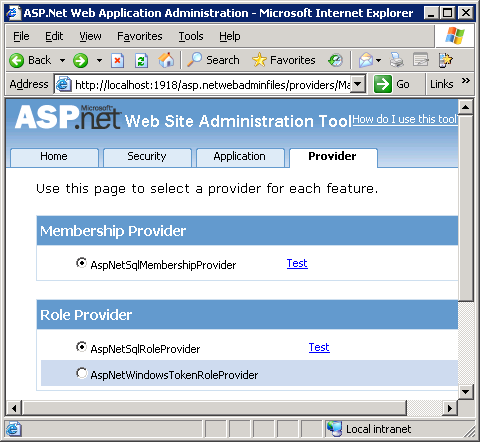The width and height of the screenshot is (480, 442).
Task: Open the address bar URL dropdown
Action: coord(358,84)
